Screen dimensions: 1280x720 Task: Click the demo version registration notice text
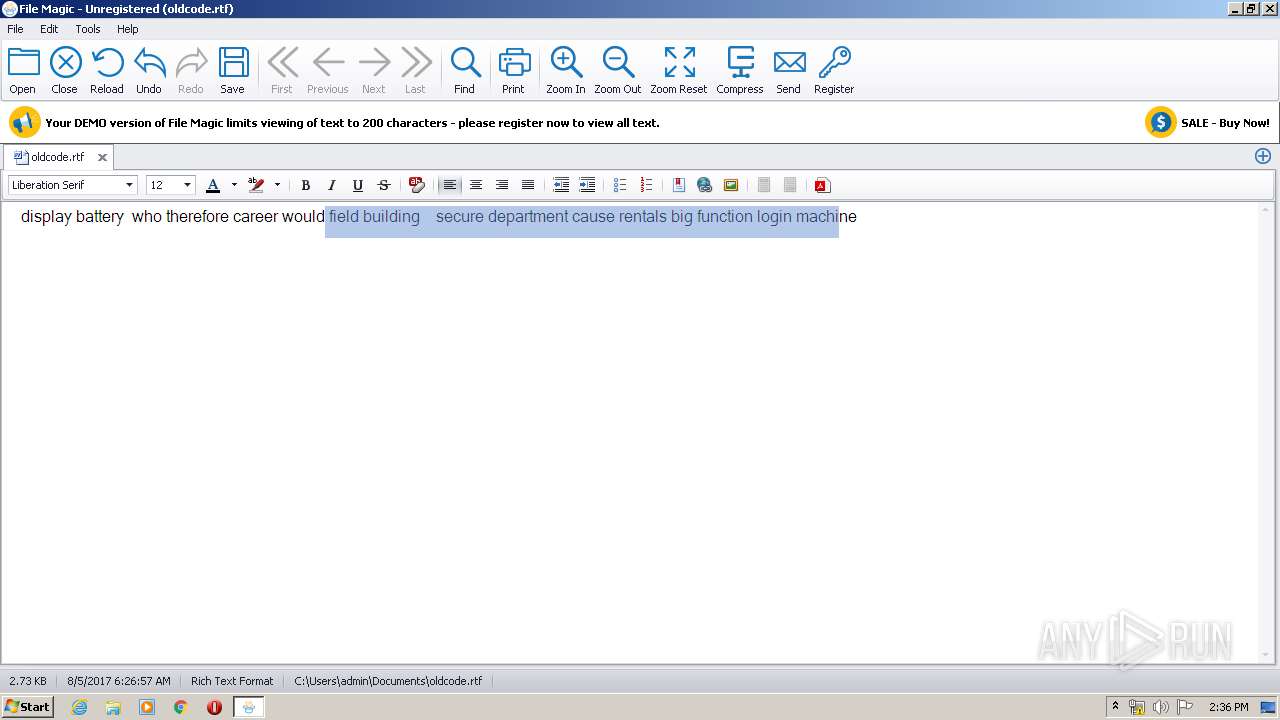[x=352, y=123]
